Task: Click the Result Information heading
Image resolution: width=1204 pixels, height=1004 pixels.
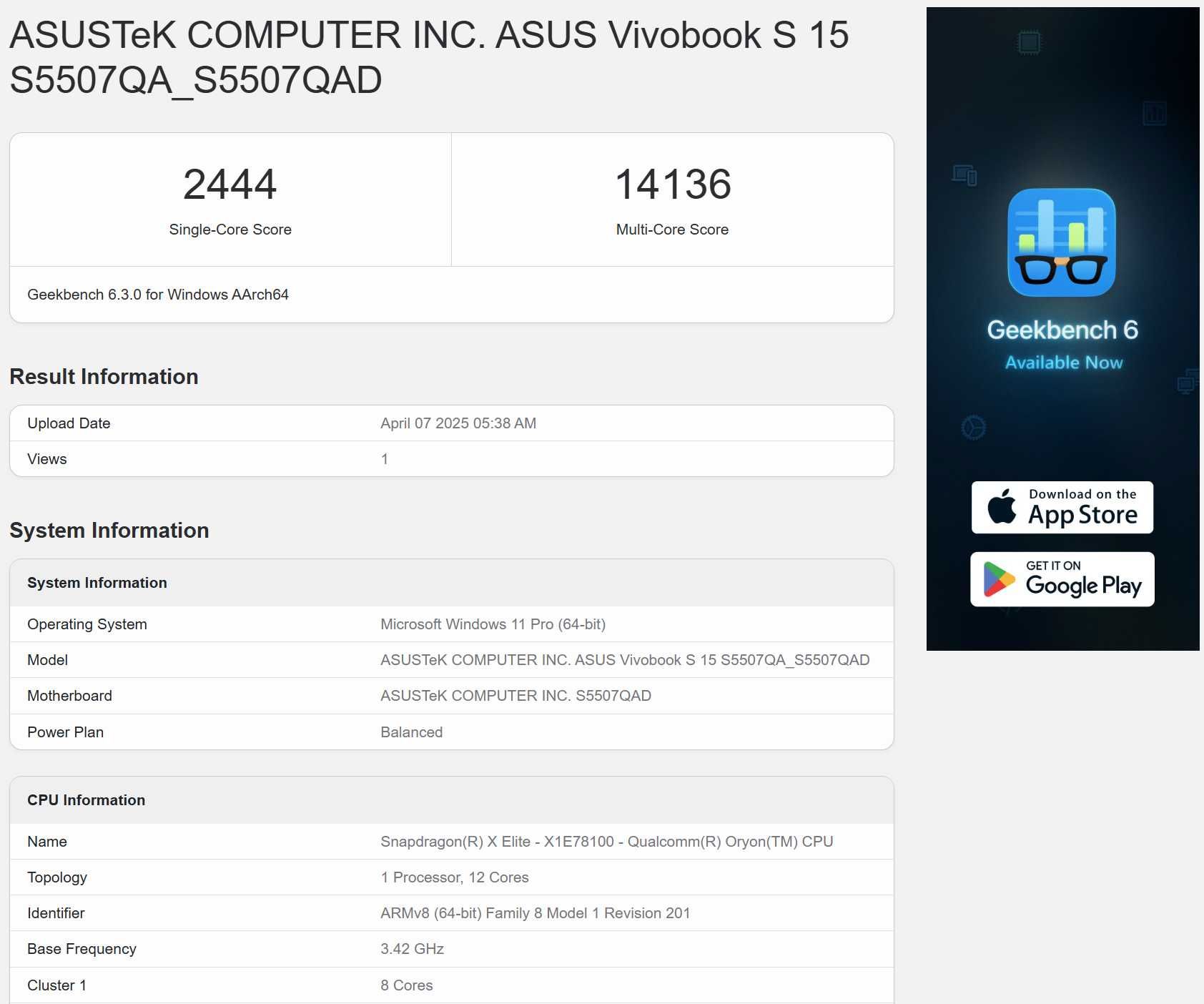Action: 104,376
